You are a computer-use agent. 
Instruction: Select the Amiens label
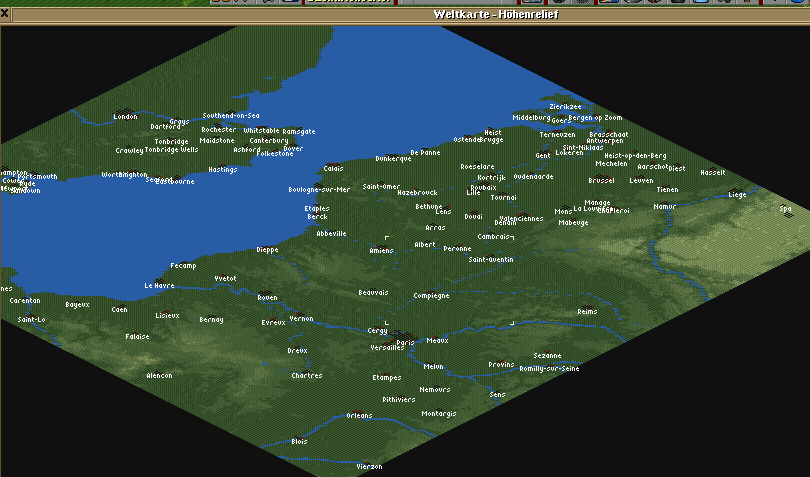click(381, 251)
